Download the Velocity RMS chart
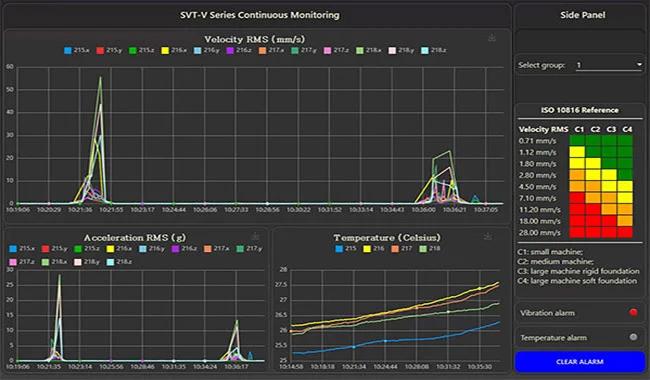This screenshot has width=650, height=380. [x=492, y=38]
